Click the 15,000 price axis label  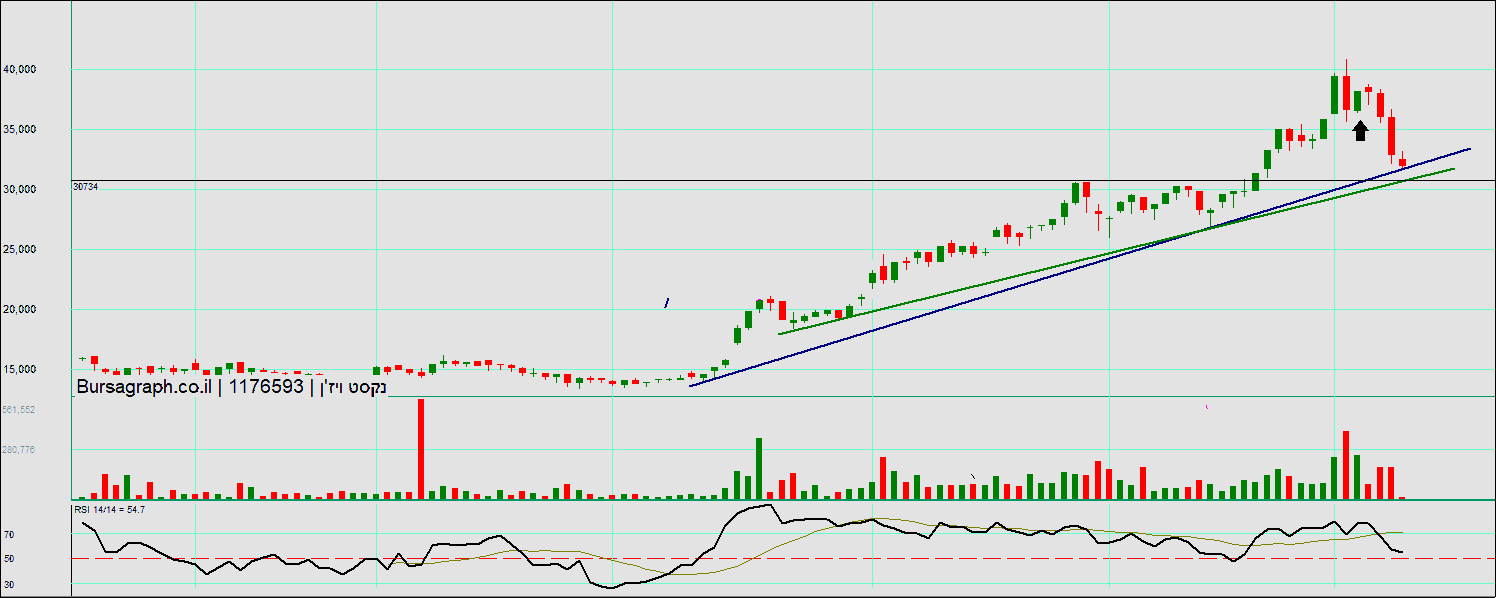tap(48, 369)
